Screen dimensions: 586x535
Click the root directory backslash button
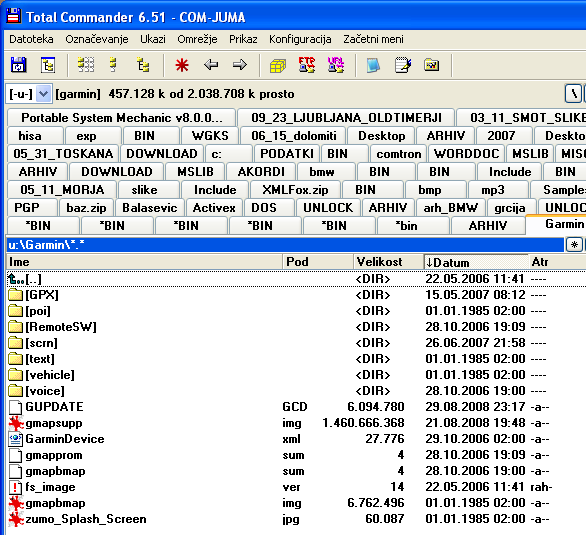(573, 93)
